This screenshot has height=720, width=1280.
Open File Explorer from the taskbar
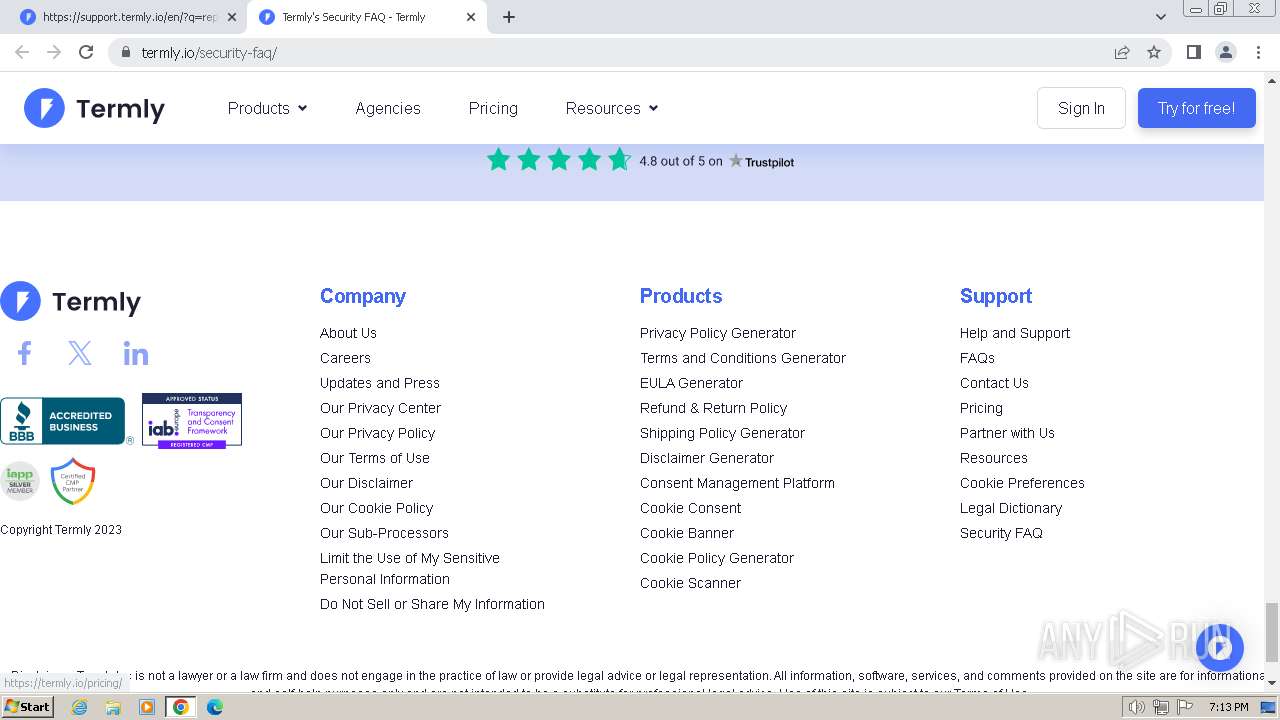click(x=113, y=707)
